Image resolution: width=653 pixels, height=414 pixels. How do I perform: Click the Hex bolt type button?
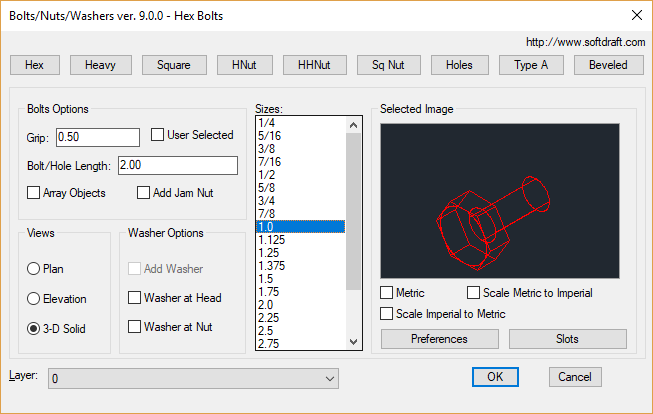tap(35, 65)
